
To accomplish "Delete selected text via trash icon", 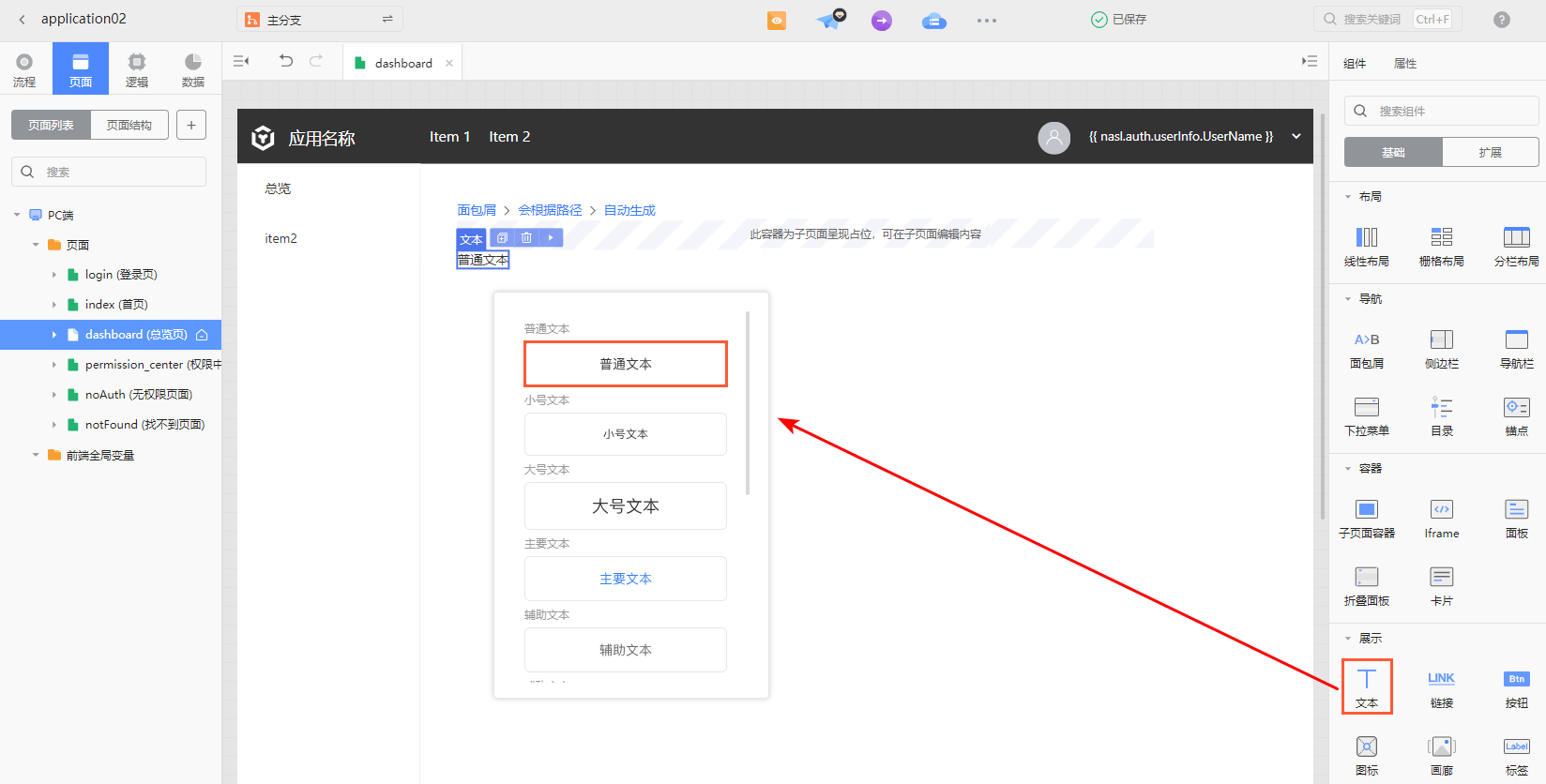I will coord(526,238).
